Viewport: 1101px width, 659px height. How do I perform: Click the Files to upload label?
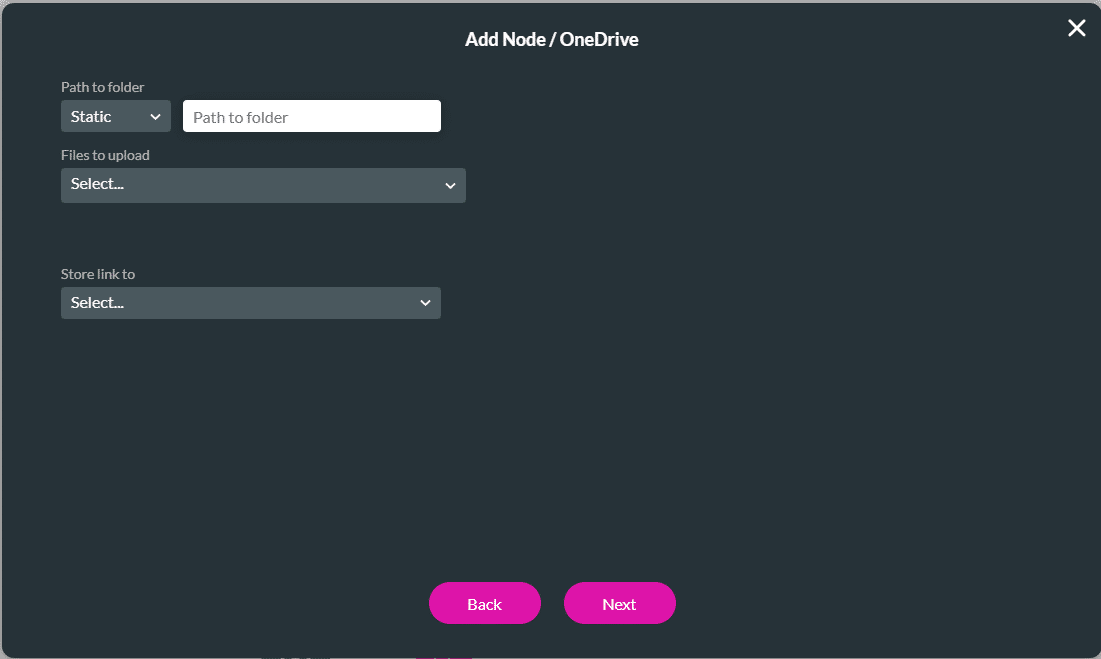click(x=105, y=155)
